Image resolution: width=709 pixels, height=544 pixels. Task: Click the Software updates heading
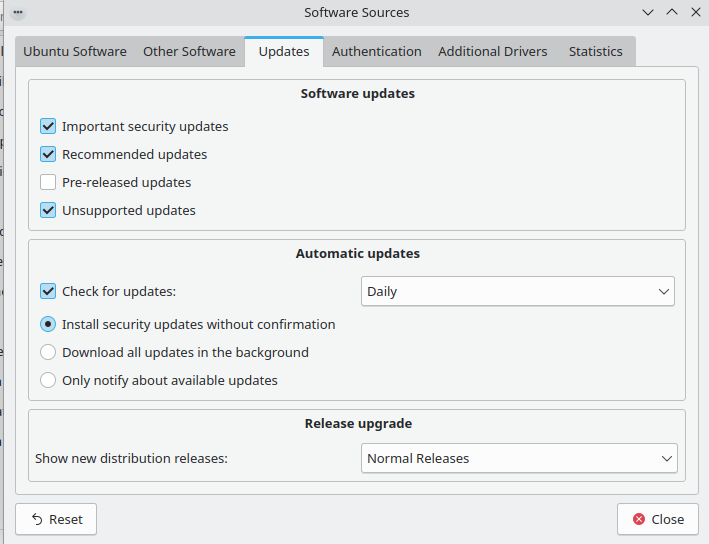pos(358,93)
